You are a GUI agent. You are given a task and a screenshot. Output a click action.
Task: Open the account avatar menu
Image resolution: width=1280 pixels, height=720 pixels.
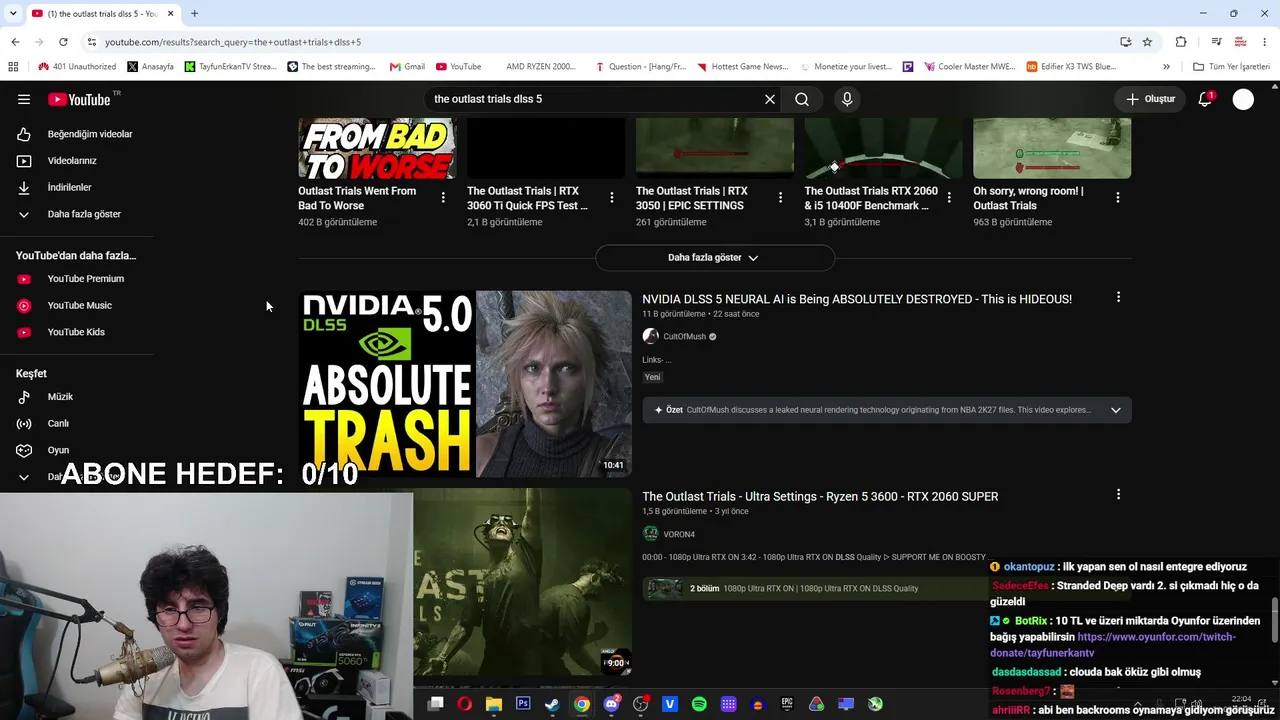coord(1243,99)
